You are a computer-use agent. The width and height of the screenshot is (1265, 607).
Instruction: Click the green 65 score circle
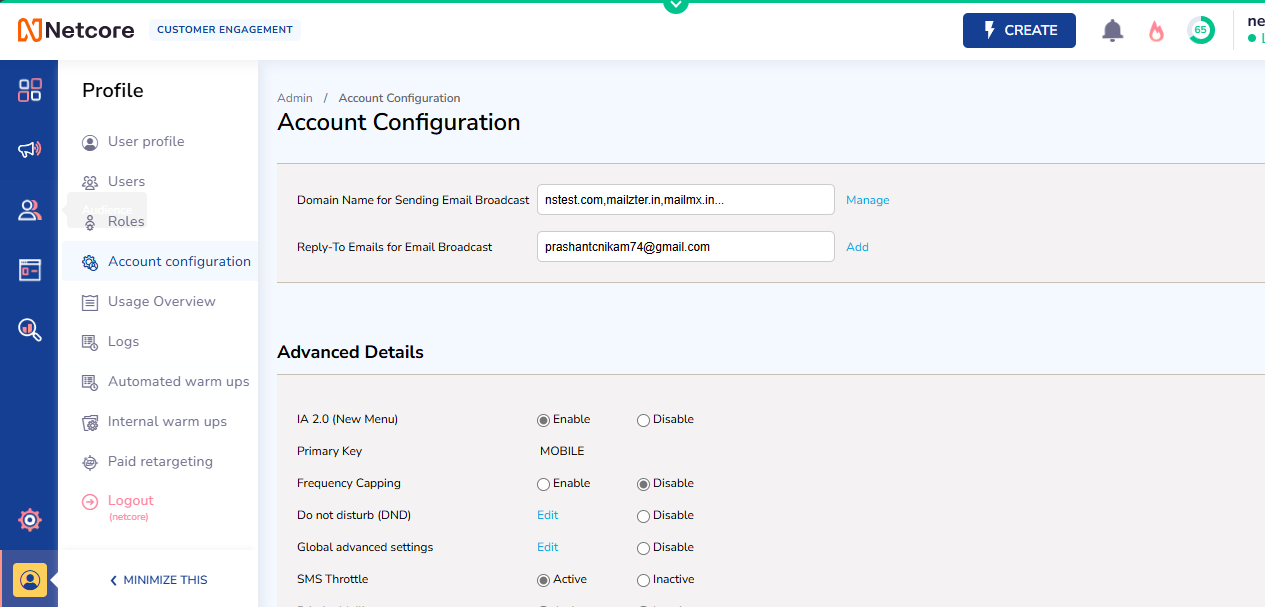tap(1201, 30)
